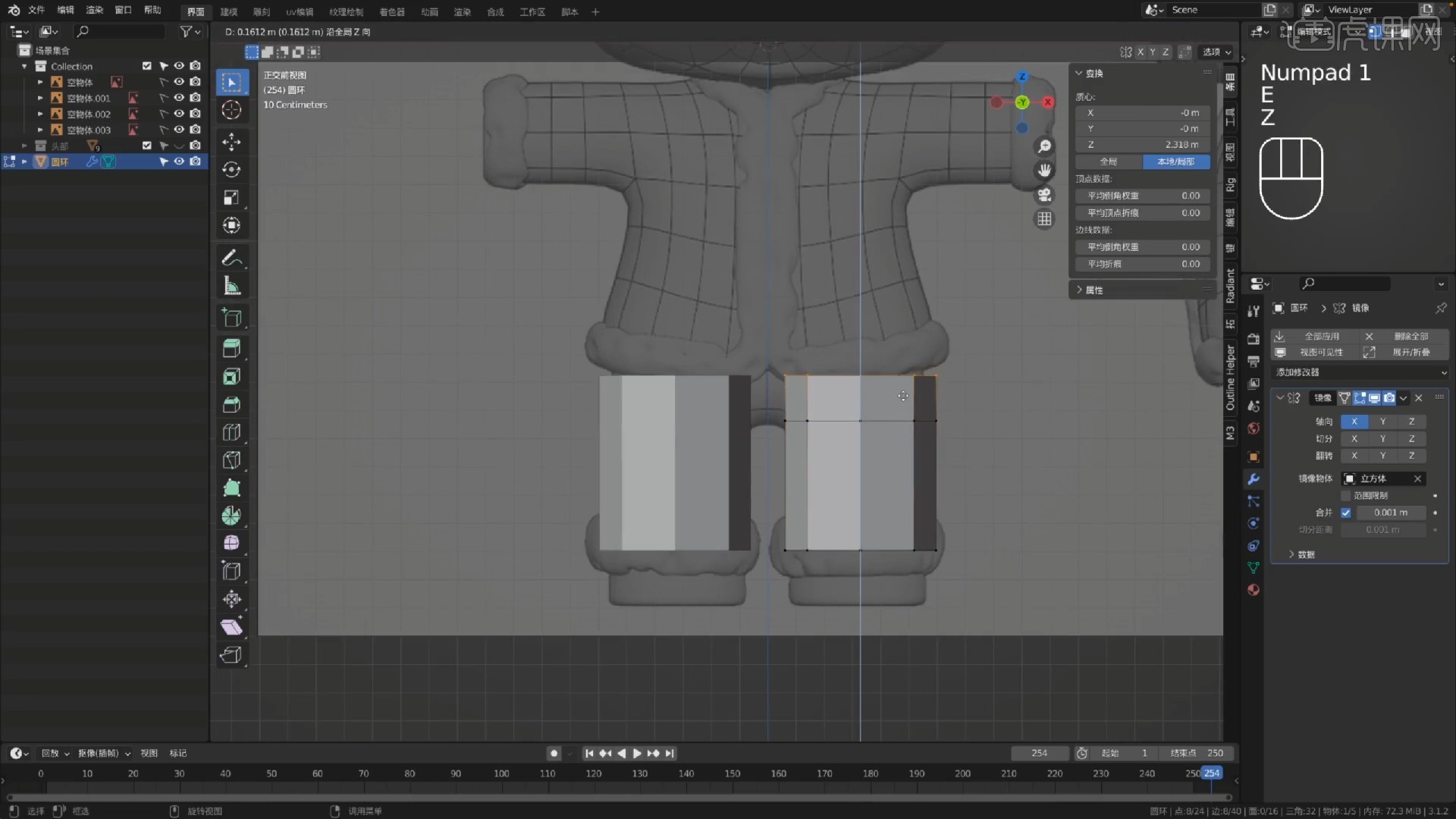Enable 范围限制 clipping checkbox

(x=1346, y=496)
